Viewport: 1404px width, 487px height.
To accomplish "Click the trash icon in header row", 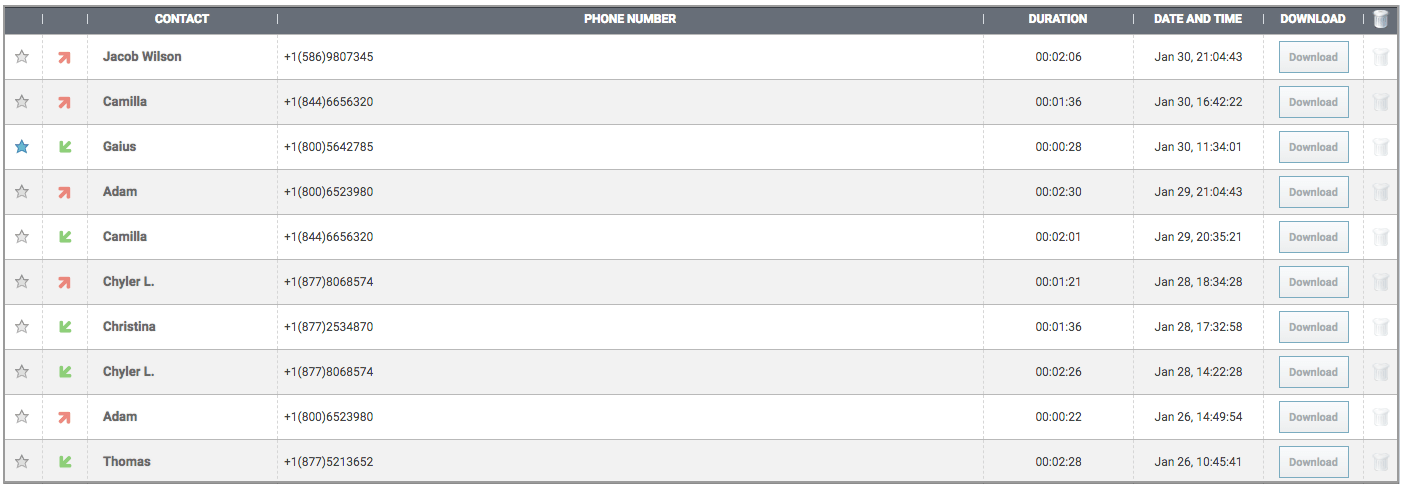I will pyautogui.click(x=1381, y=19).
